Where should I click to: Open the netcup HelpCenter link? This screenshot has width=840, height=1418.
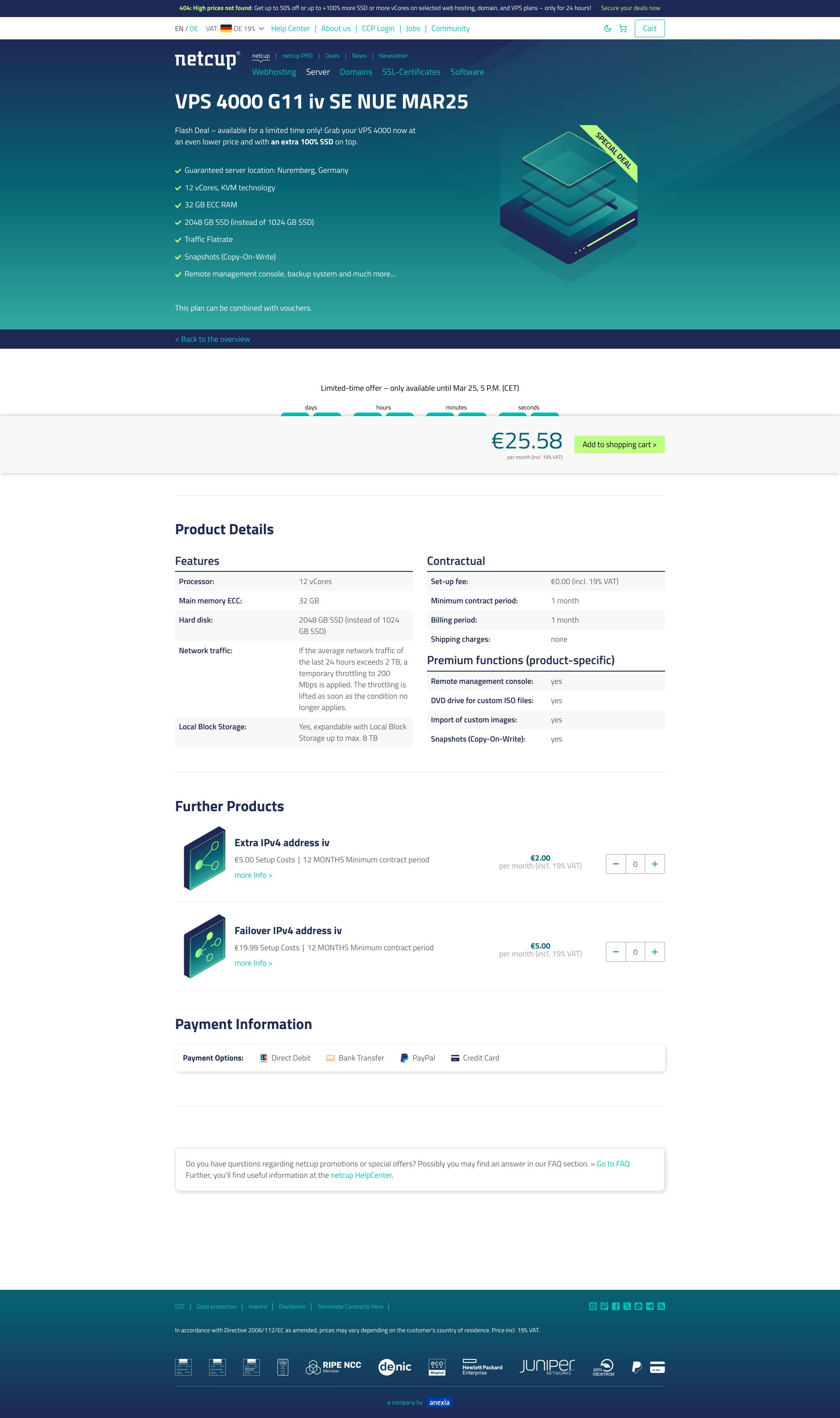coord(361,1175)
